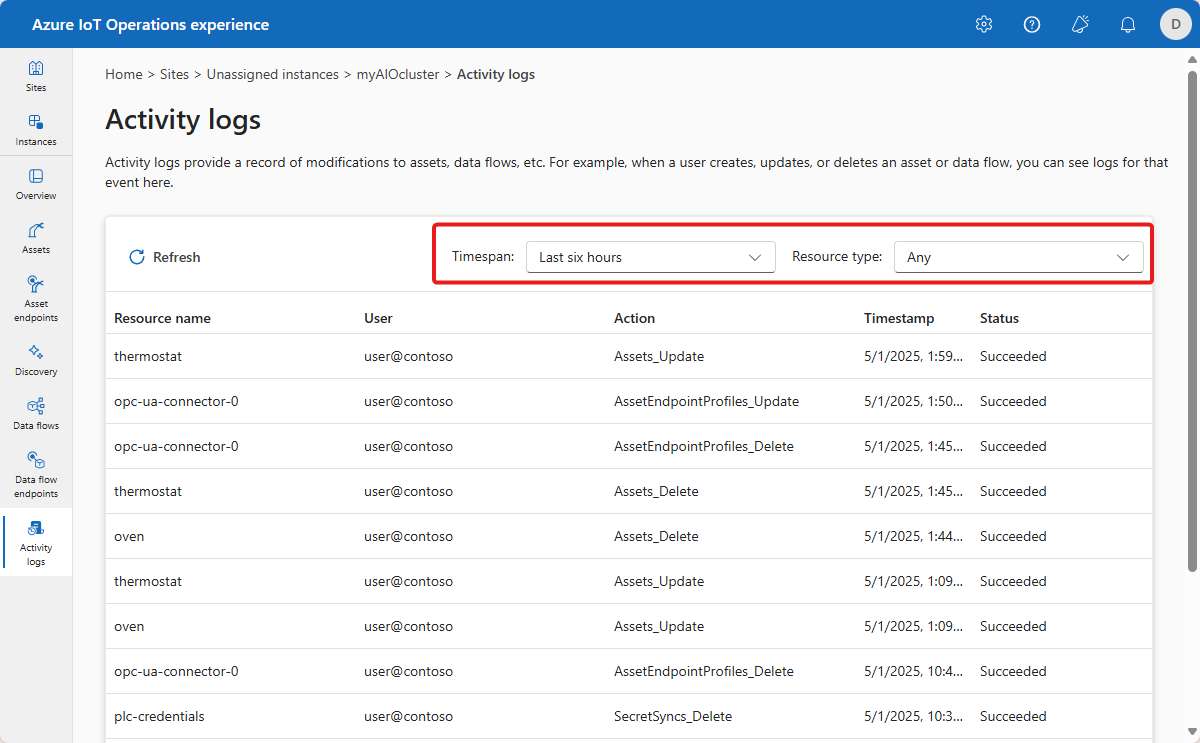The width and height of the screenshot is (1200, 743).
Task: Navigate to Discovery in sidebar
Action: [36, 360]
